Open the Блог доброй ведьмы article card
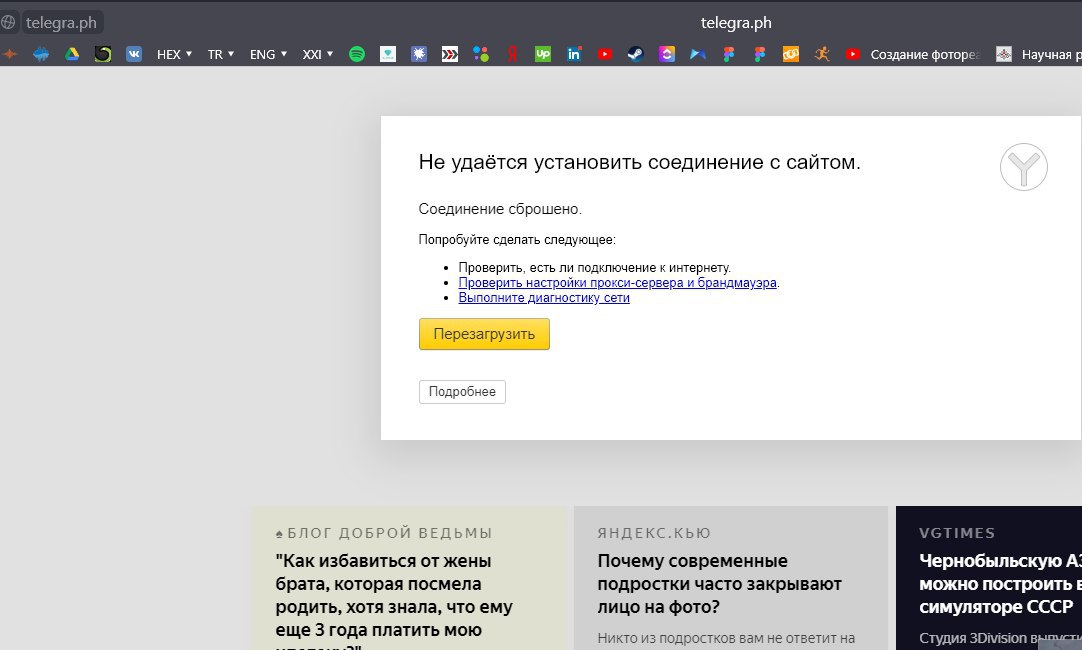This screenshot has height=650, width=1082. (x=409, y=578)
